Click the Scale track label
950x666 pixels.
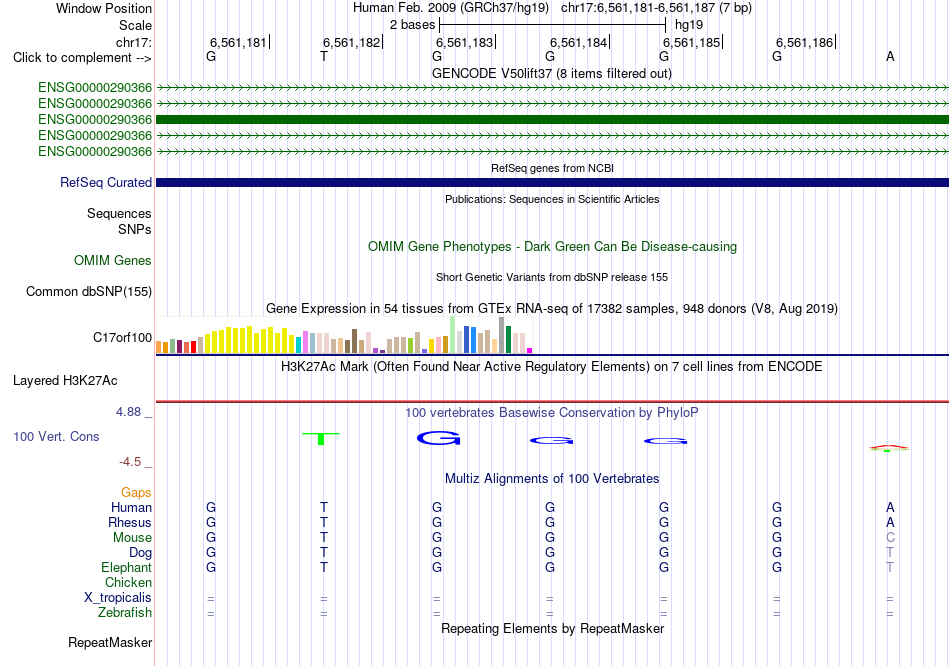click(x=135, y=25)
